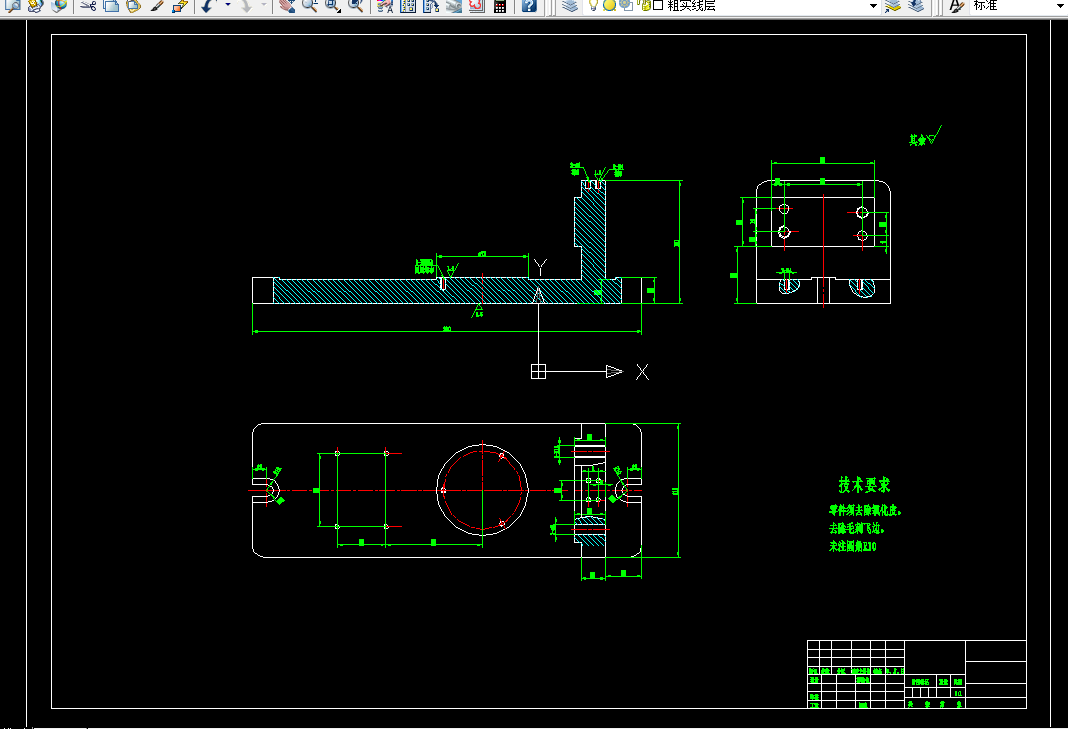Expand the undo history arrow

coord(227,5)
